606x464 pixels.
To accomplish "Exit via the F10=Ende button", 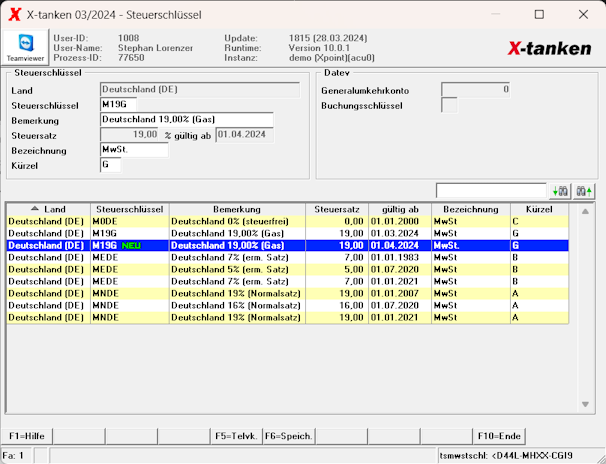I will 499,436.
